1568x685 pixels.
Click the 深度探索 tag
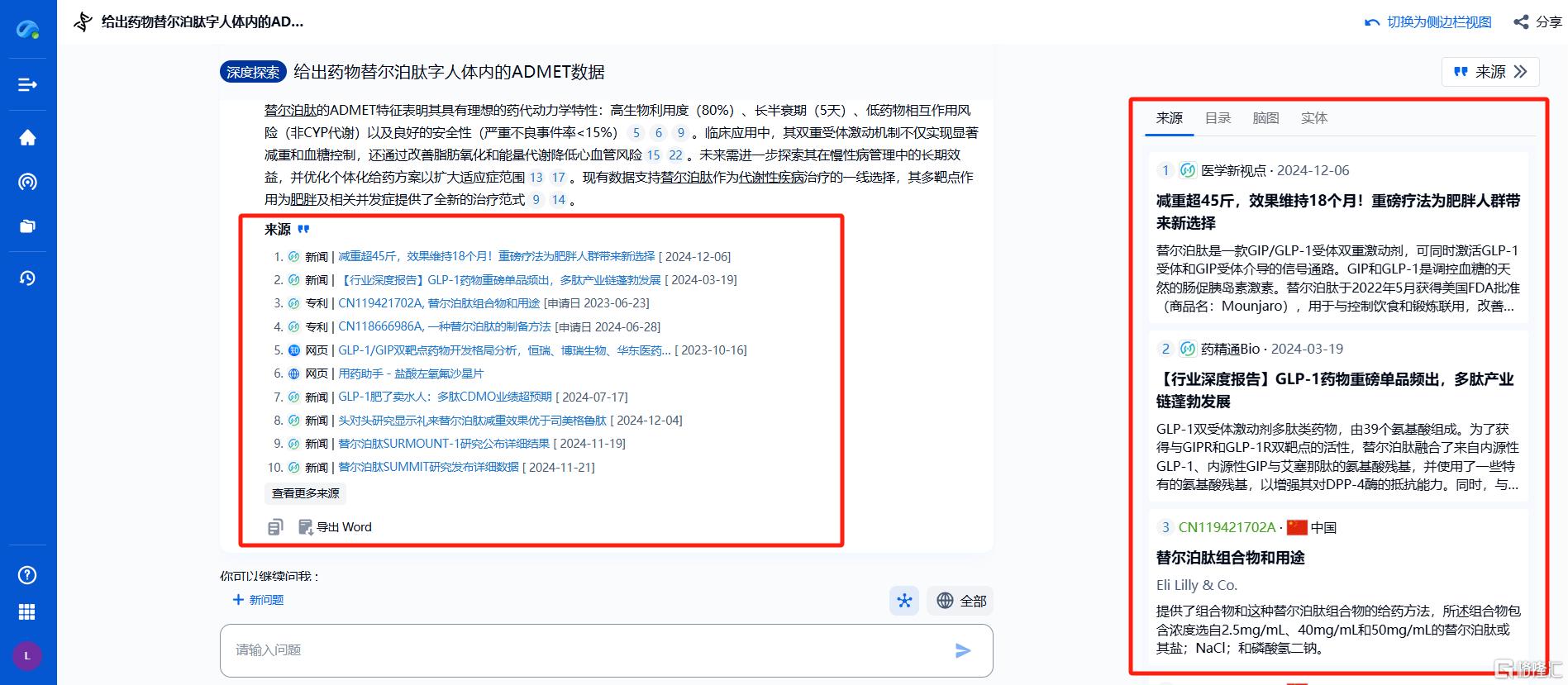(253, 72)
